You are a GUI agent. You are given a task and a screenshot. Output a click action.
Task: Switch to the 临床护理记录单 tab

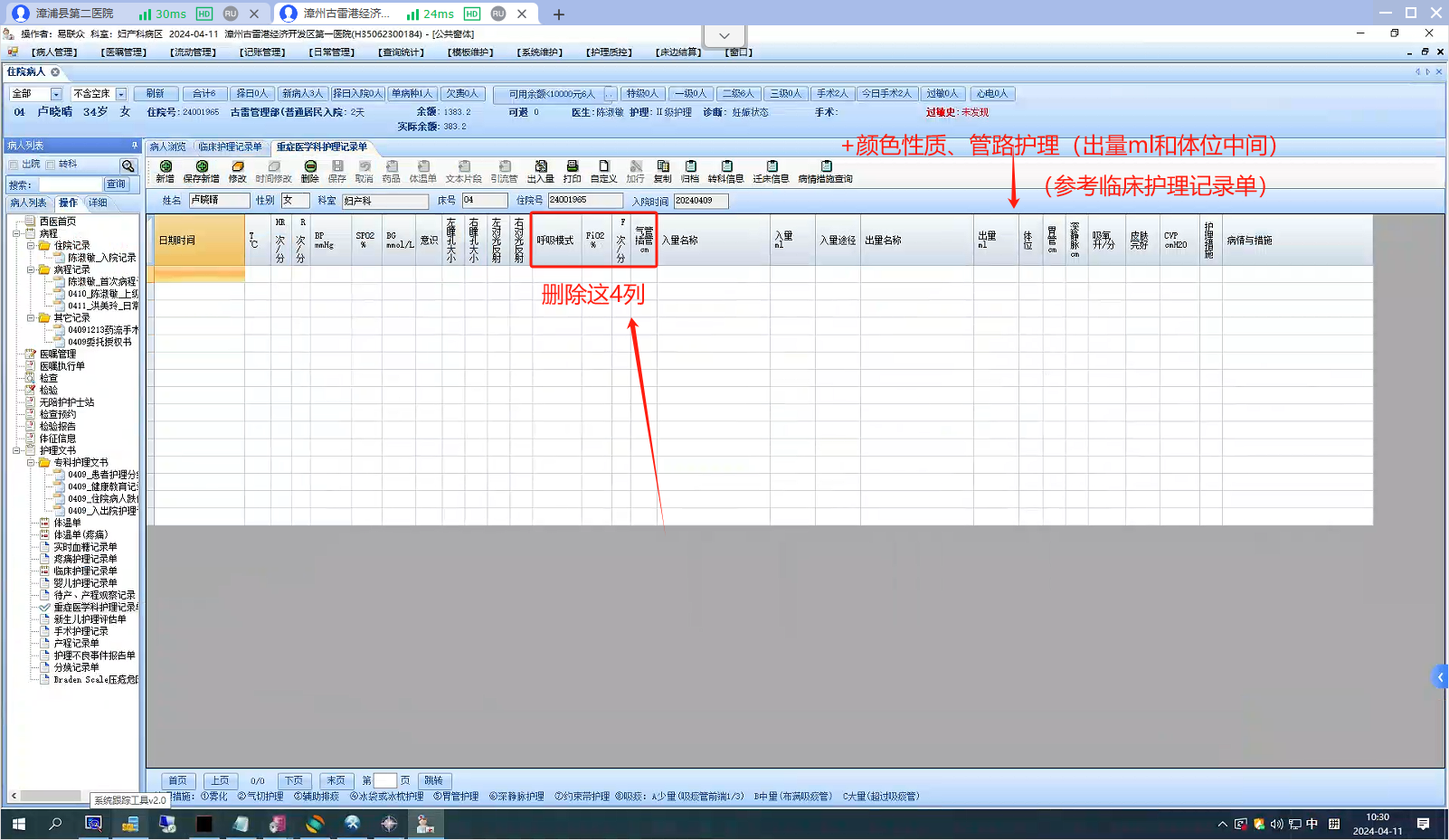[x=231, y=146]
